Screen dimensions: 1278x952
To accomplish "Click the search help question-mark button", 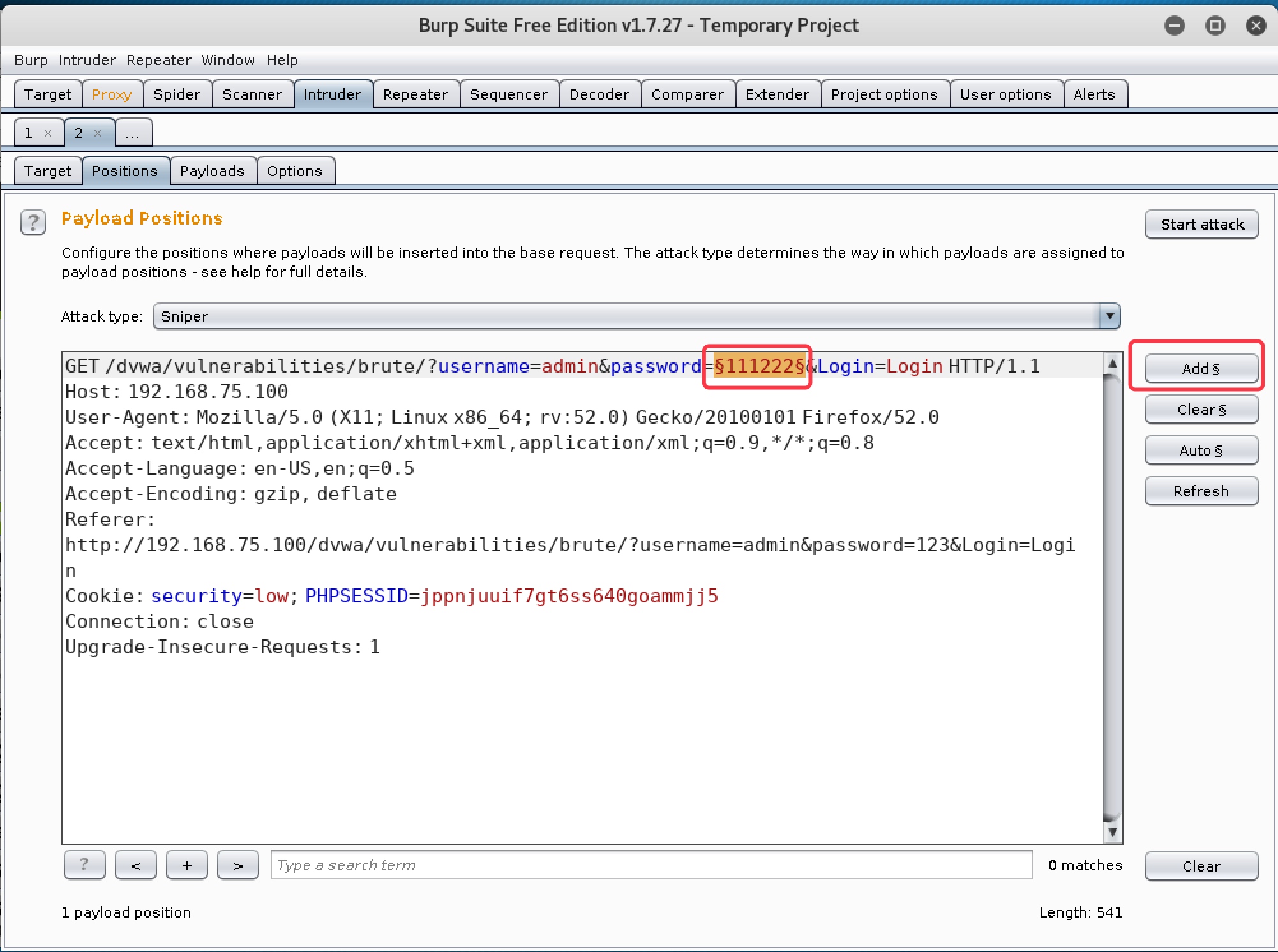I will [x=84, y=865].
